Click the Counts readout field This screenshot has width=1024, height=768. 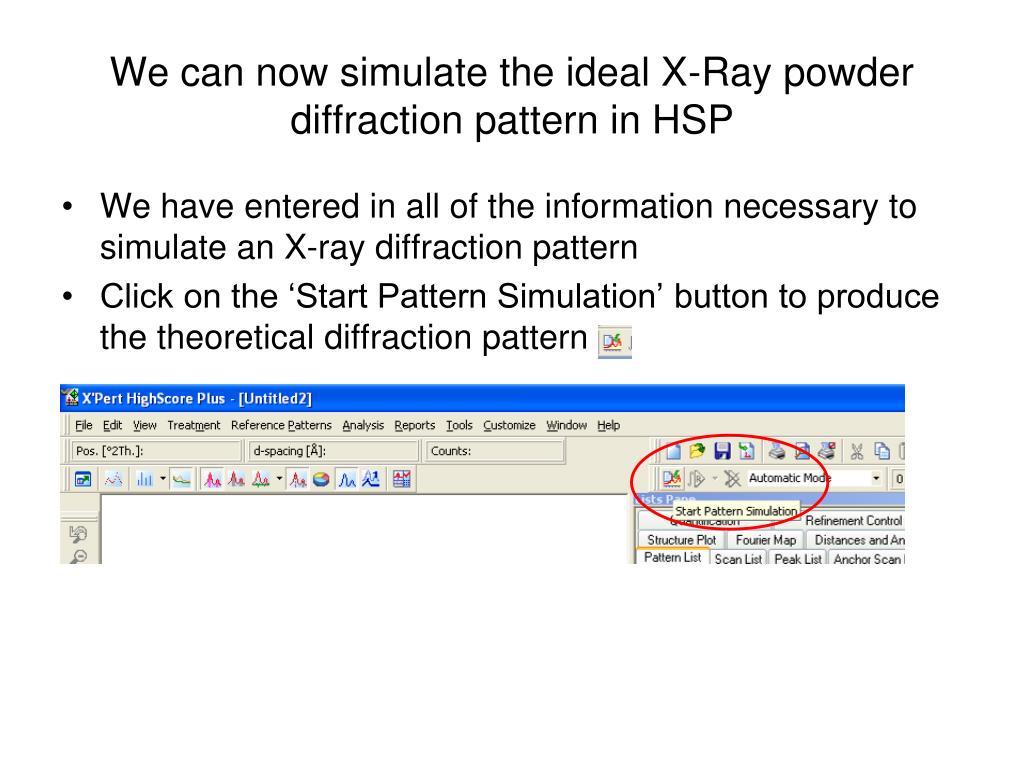point(494,451)
